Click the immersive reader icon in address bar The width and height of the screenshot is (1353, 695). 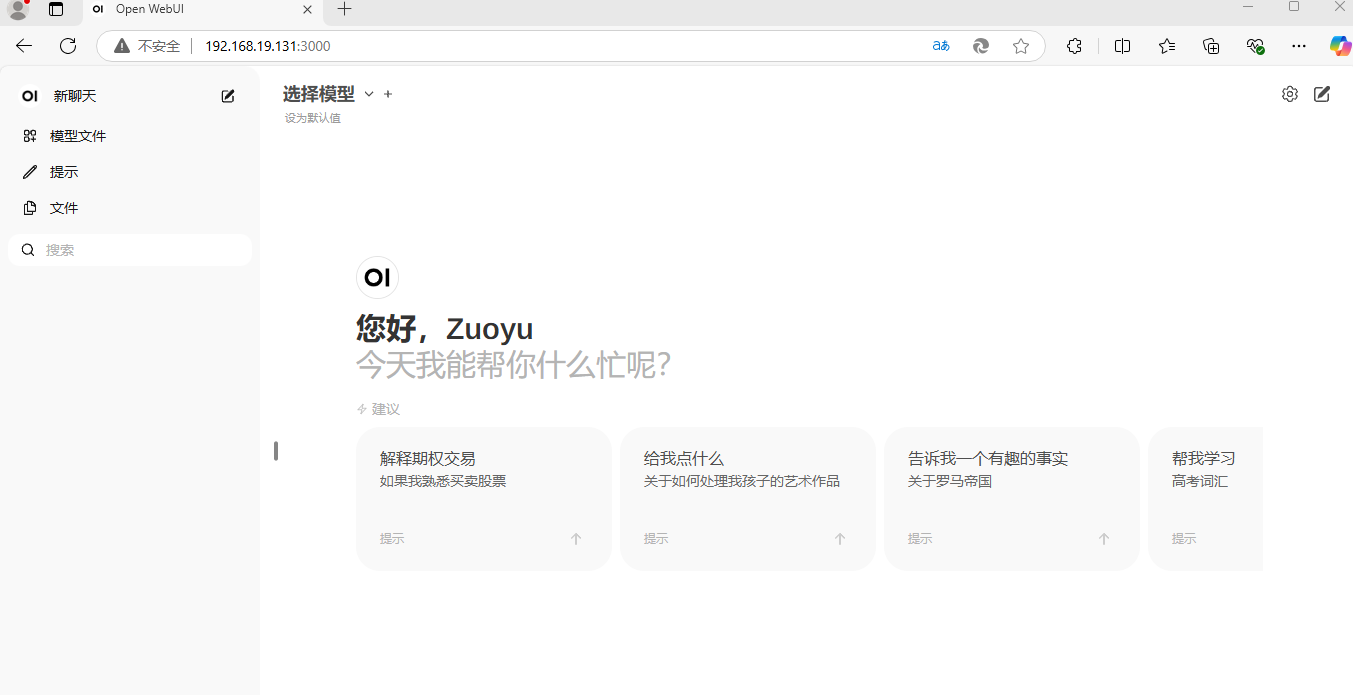coord(982,46)
